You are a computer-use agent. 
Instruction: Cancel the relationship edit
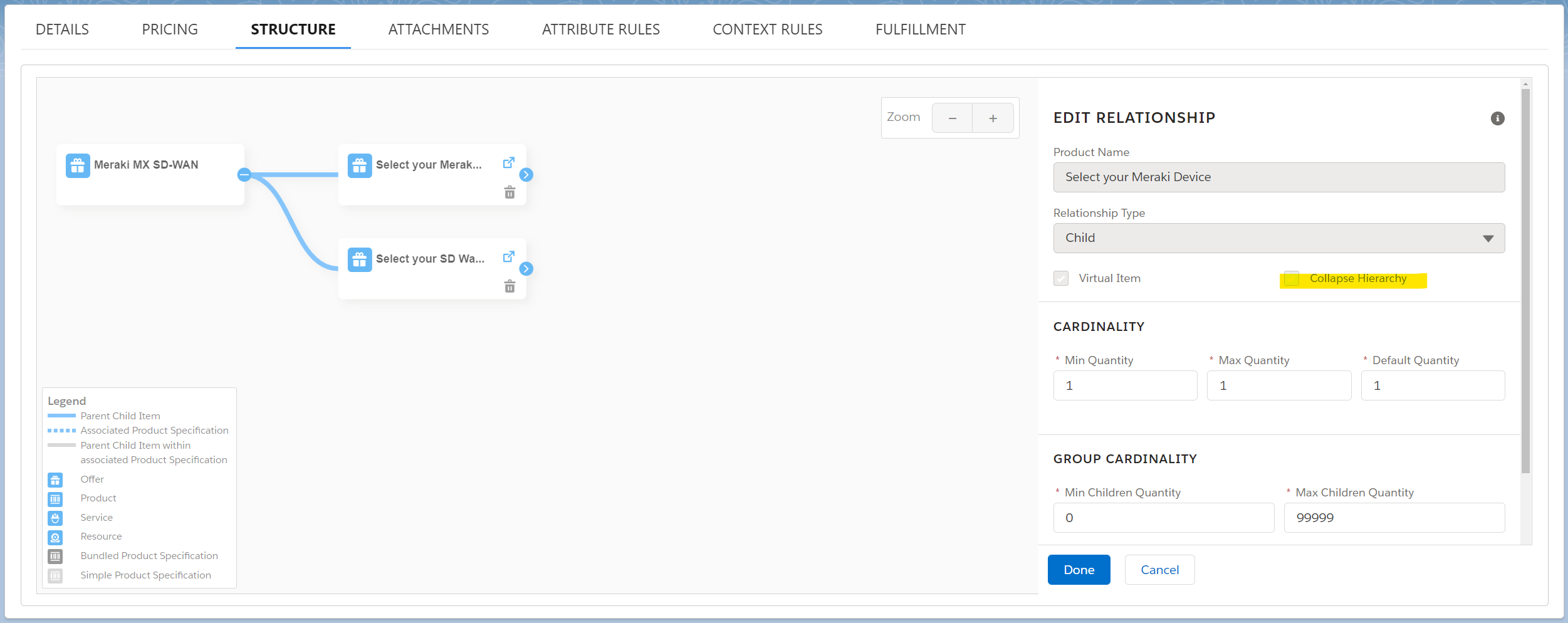coord(1159,570)
